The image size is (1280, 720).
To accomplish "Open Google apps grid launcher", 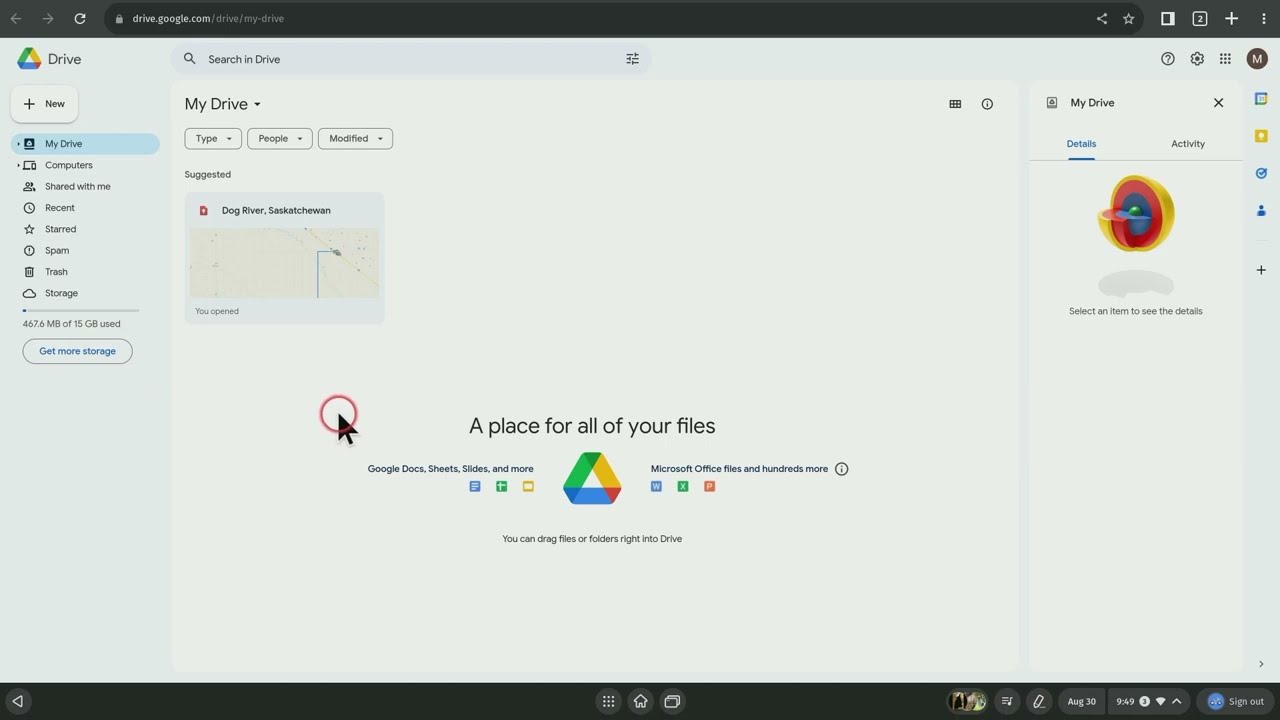I will pos(1225,59).
